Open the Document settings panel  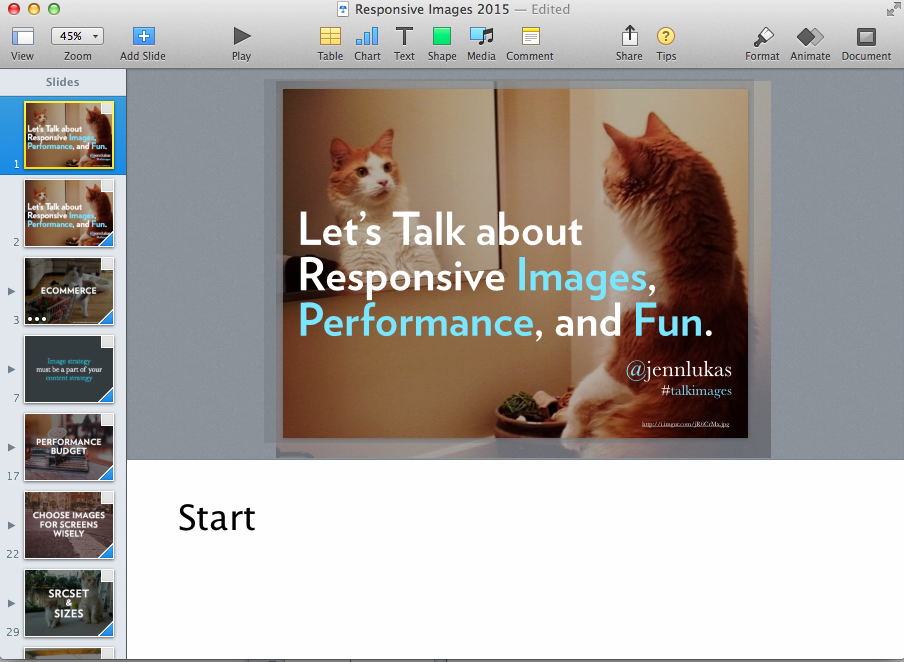pos(866,37)
